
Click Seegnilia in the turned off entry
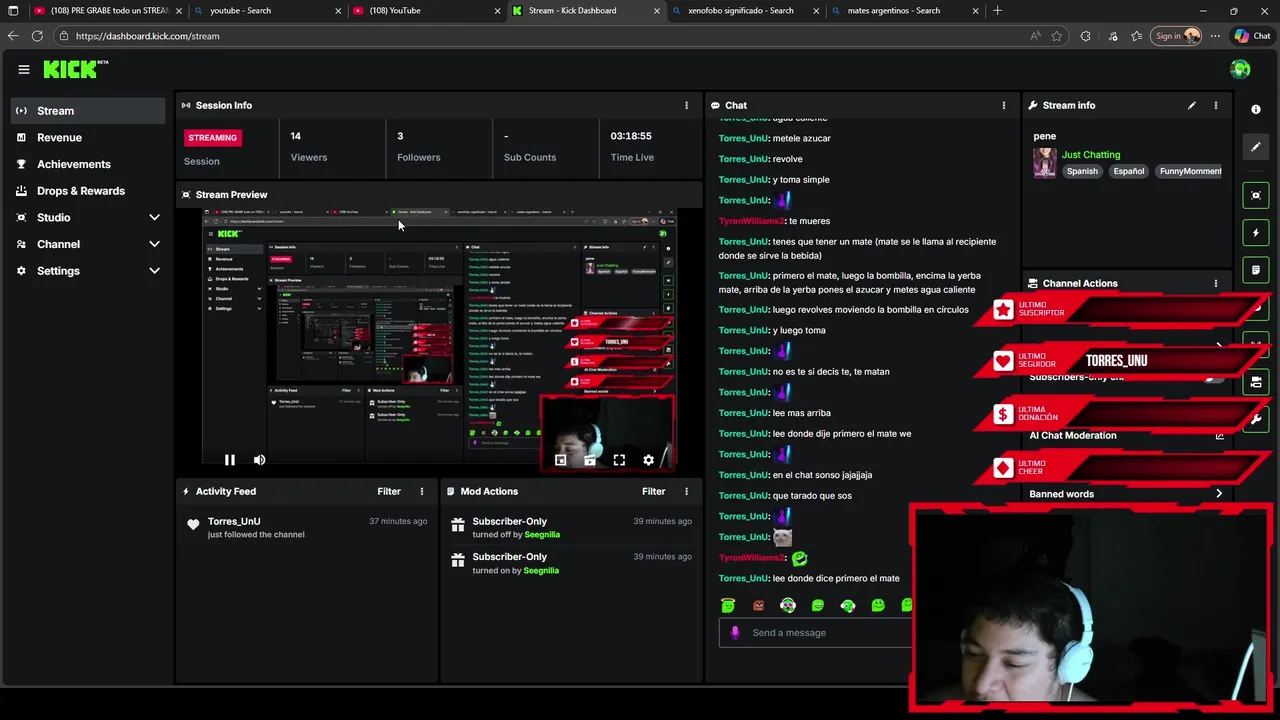(542, 535)
